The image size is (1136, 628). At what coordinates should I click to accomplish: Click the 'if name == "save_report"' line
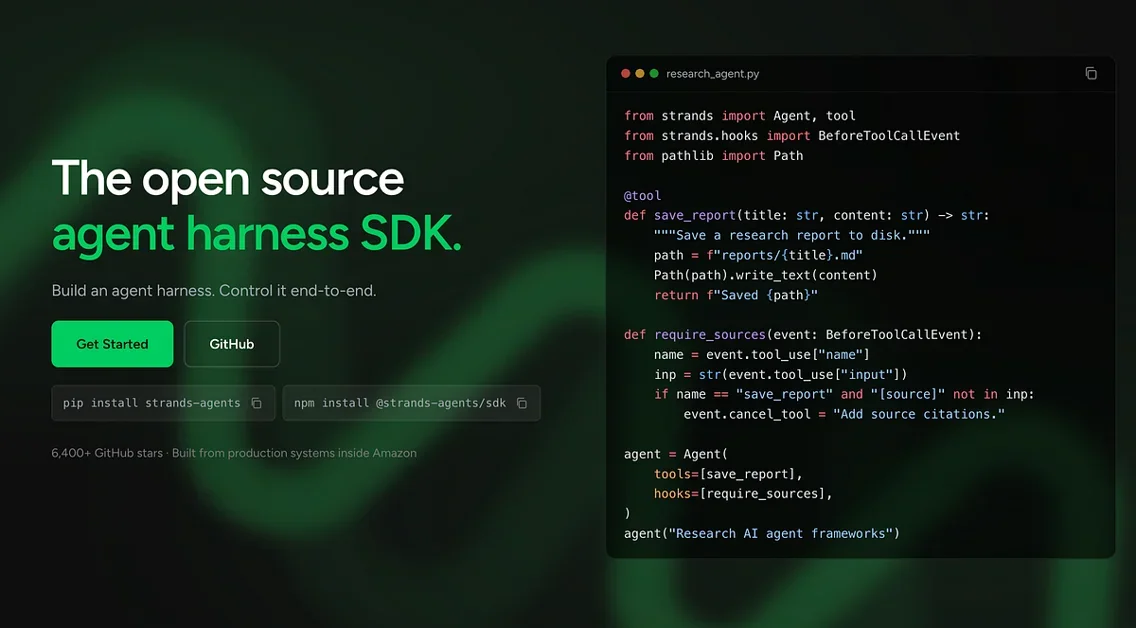click(x=844, y=394)
